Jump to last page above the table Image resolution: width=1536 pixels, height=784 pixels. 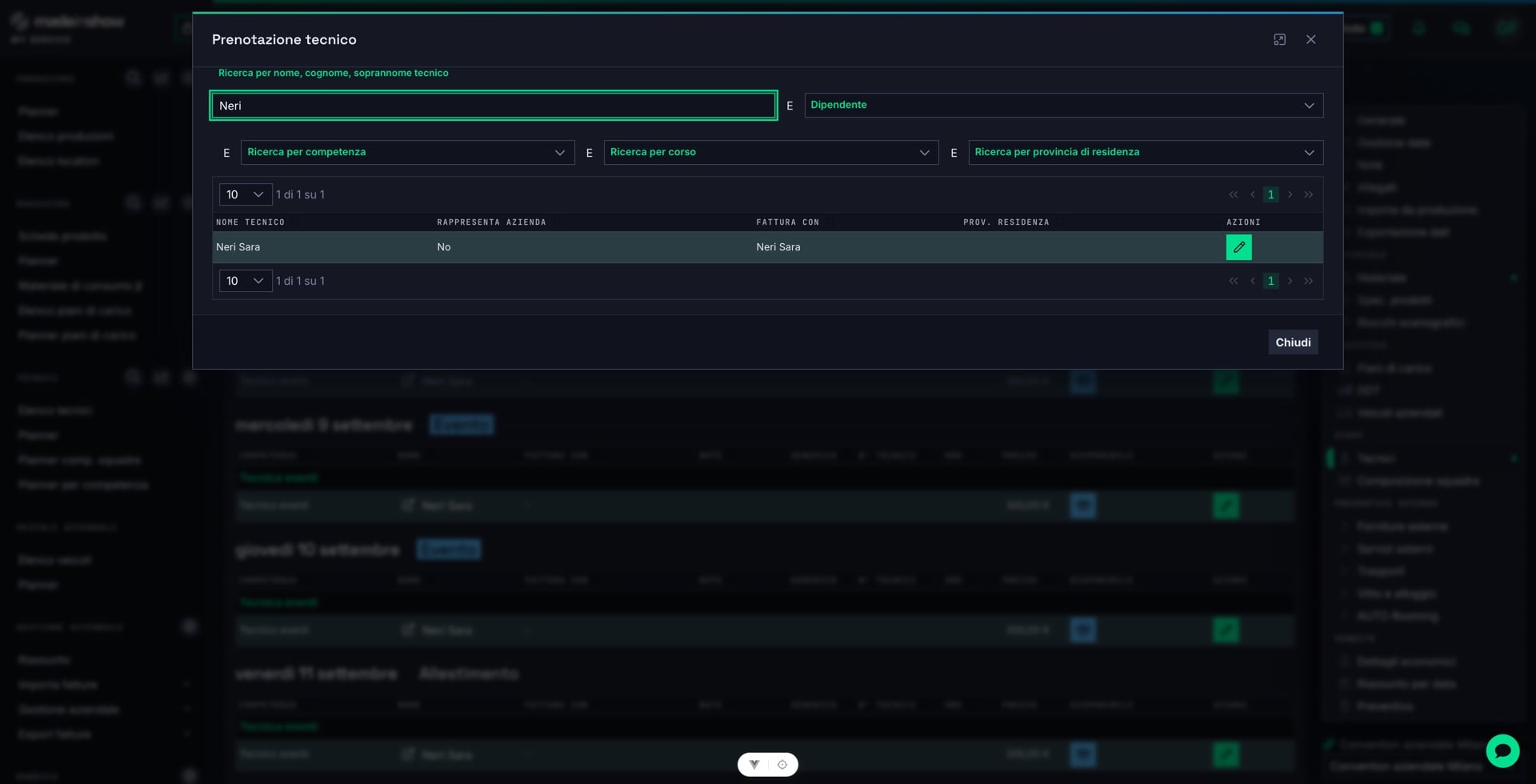[1308, 194]
